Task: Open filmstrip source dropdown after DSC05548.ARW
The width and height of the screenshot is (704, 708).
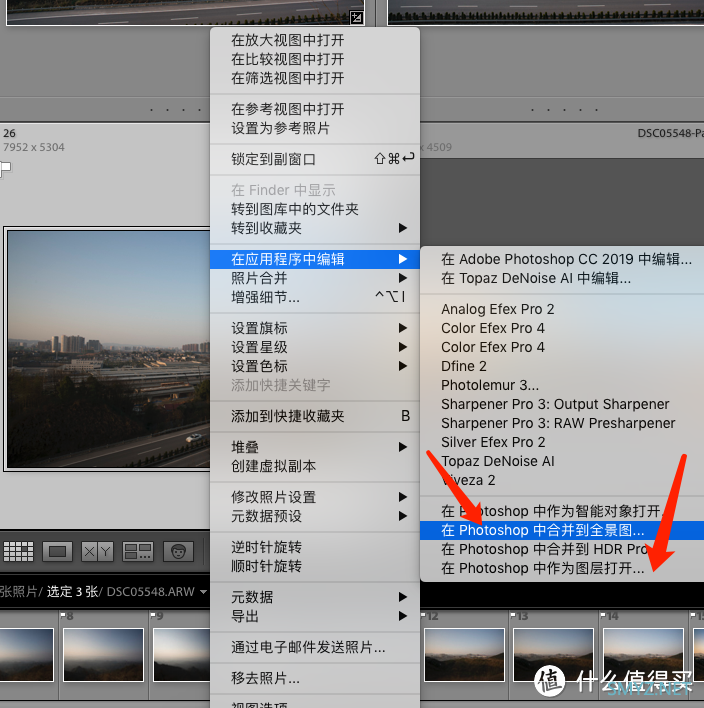Action: (x=203, y=592)
